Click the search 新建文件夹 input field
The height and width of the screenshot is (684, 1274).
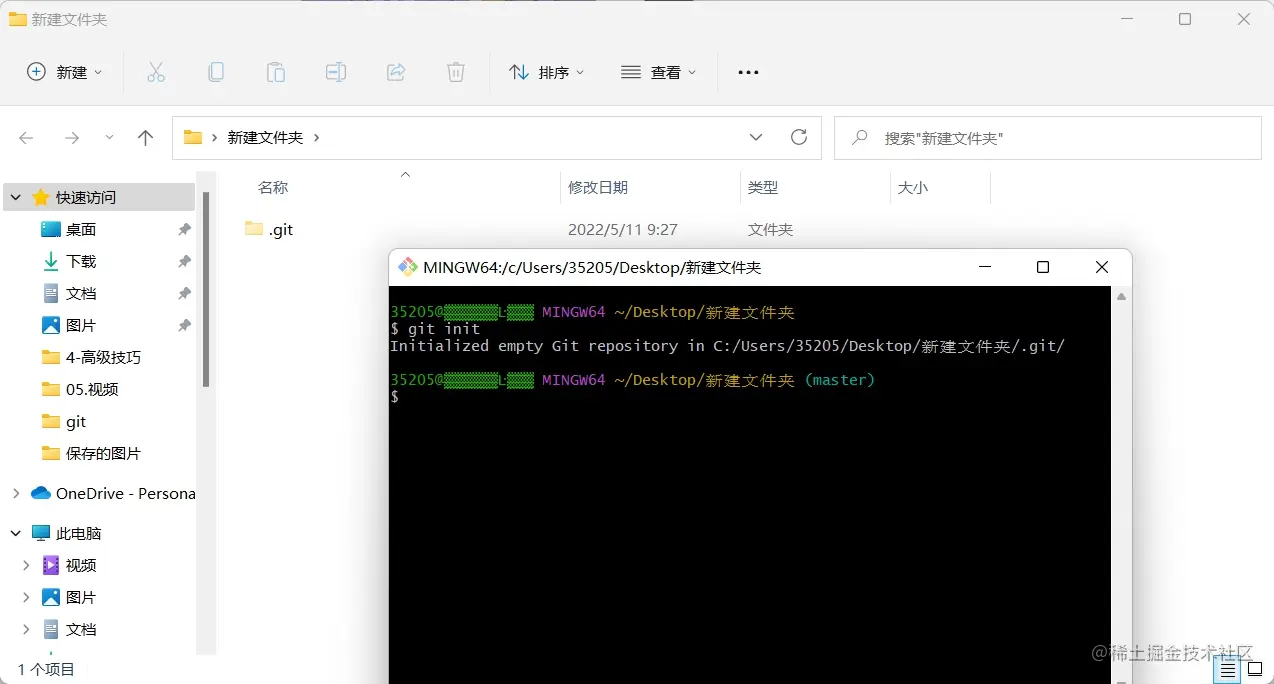pos(1048,138)
